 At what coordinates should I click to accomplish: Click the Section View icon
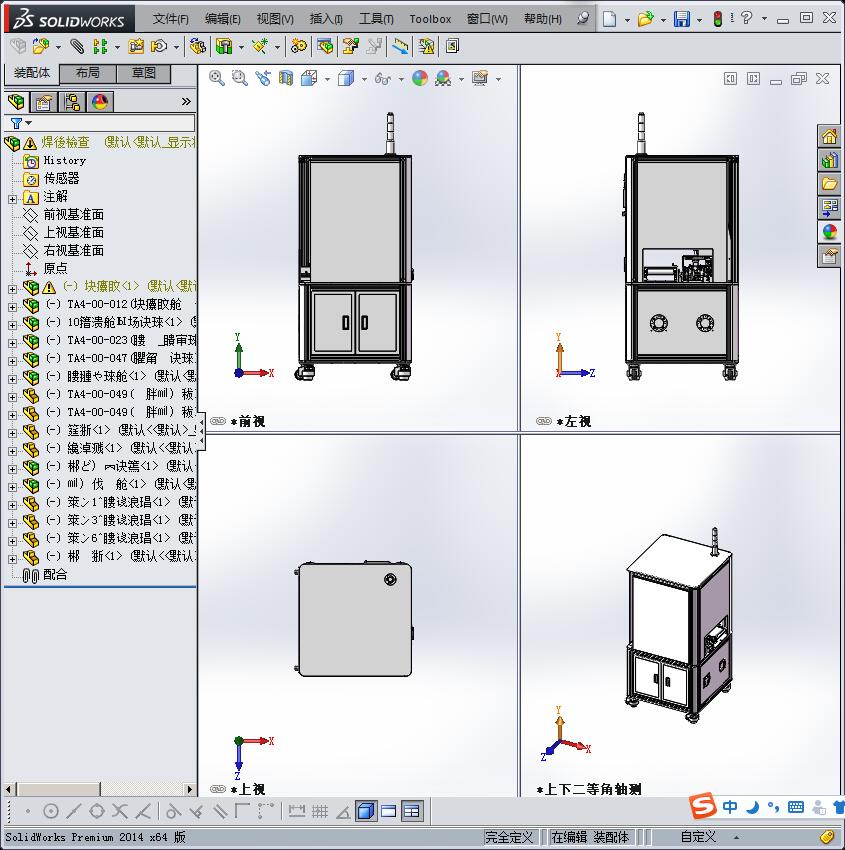pyautogui.click(x=286, y=78)
